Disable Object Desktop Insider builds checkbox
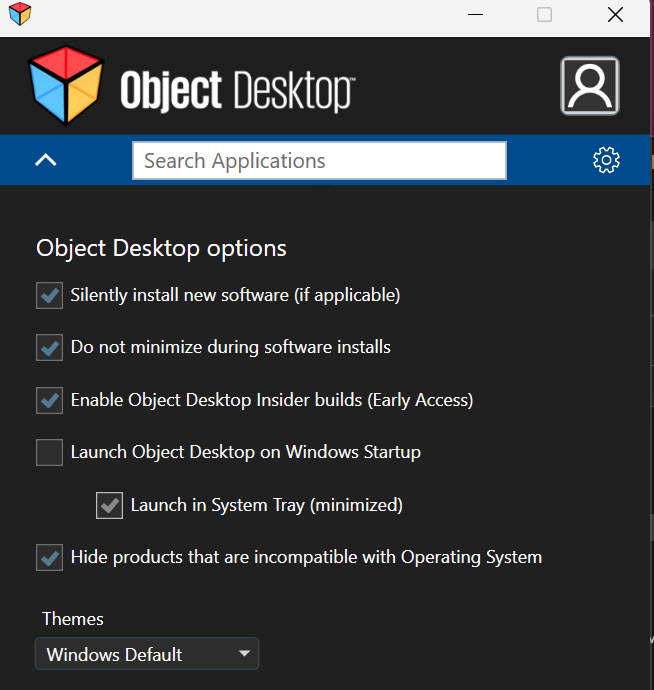Viewport: 654px width, 690px height. pos(49,400)
